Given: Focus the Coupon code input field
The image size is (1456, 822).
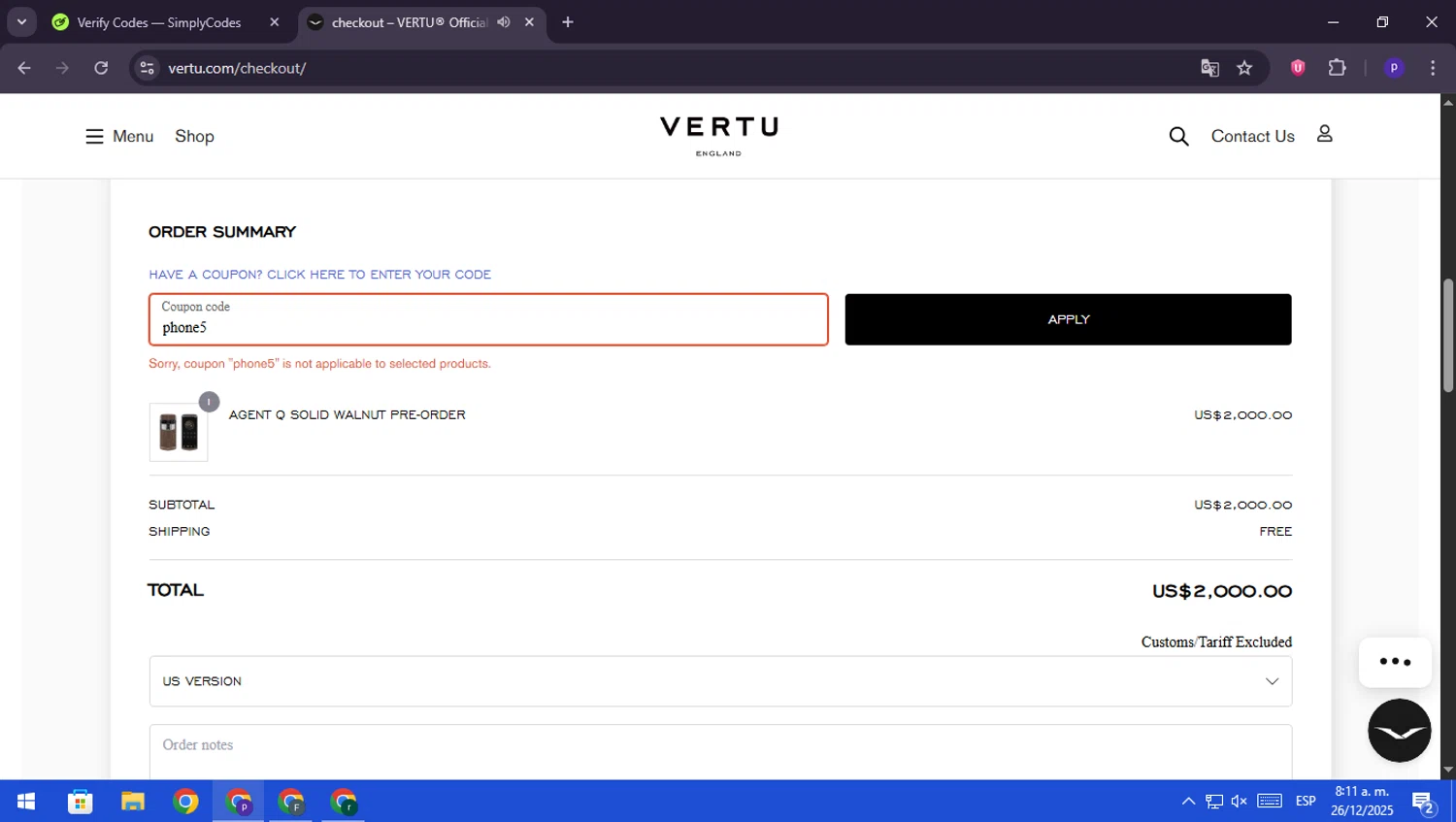Looking at the screenshot, I should pyautogui.click(x=488, y=319).
